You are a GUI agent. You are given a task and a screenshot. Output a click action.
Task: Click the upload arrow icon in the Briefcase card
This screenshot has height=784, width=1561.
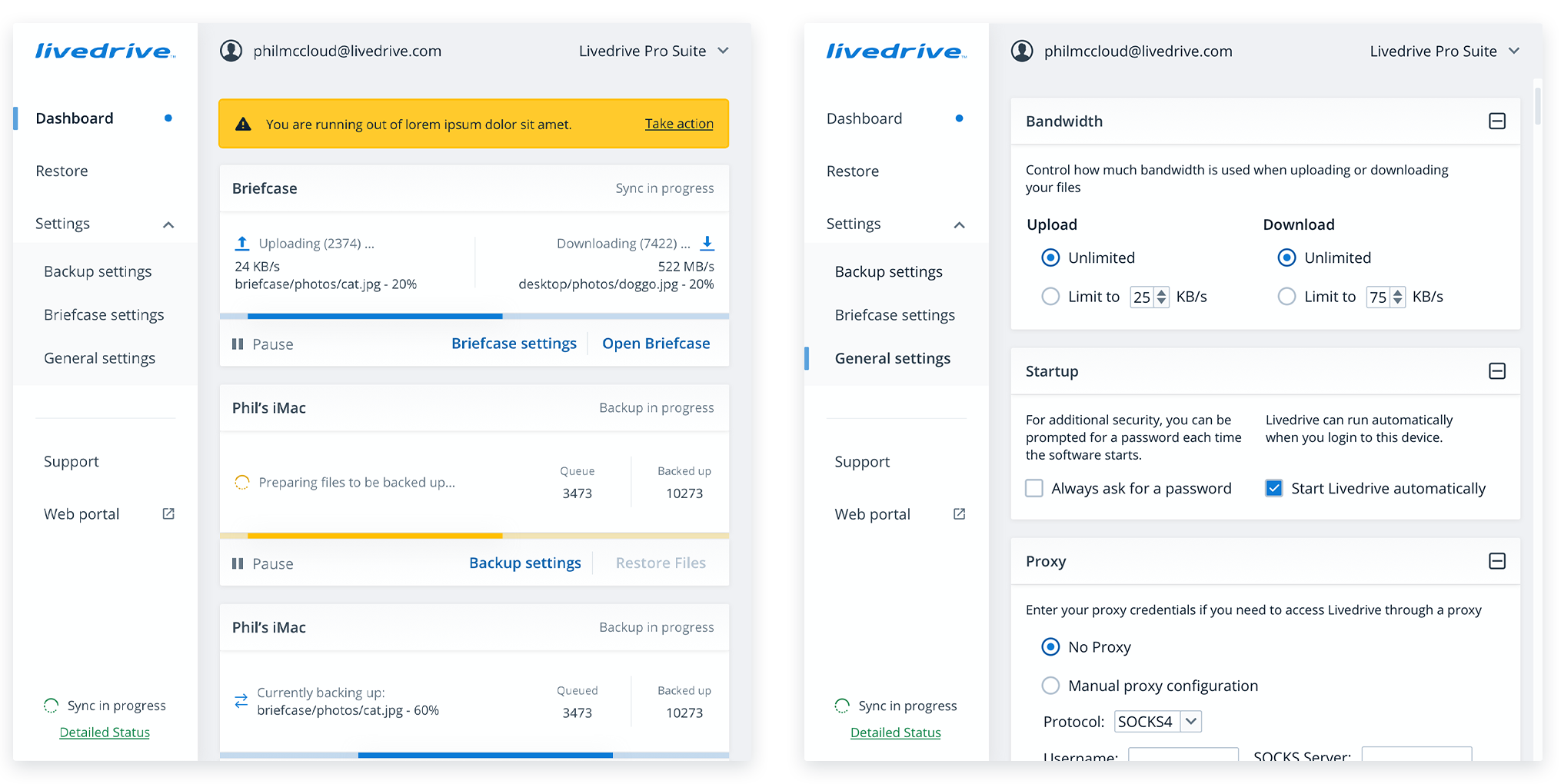tap(242, 243)
